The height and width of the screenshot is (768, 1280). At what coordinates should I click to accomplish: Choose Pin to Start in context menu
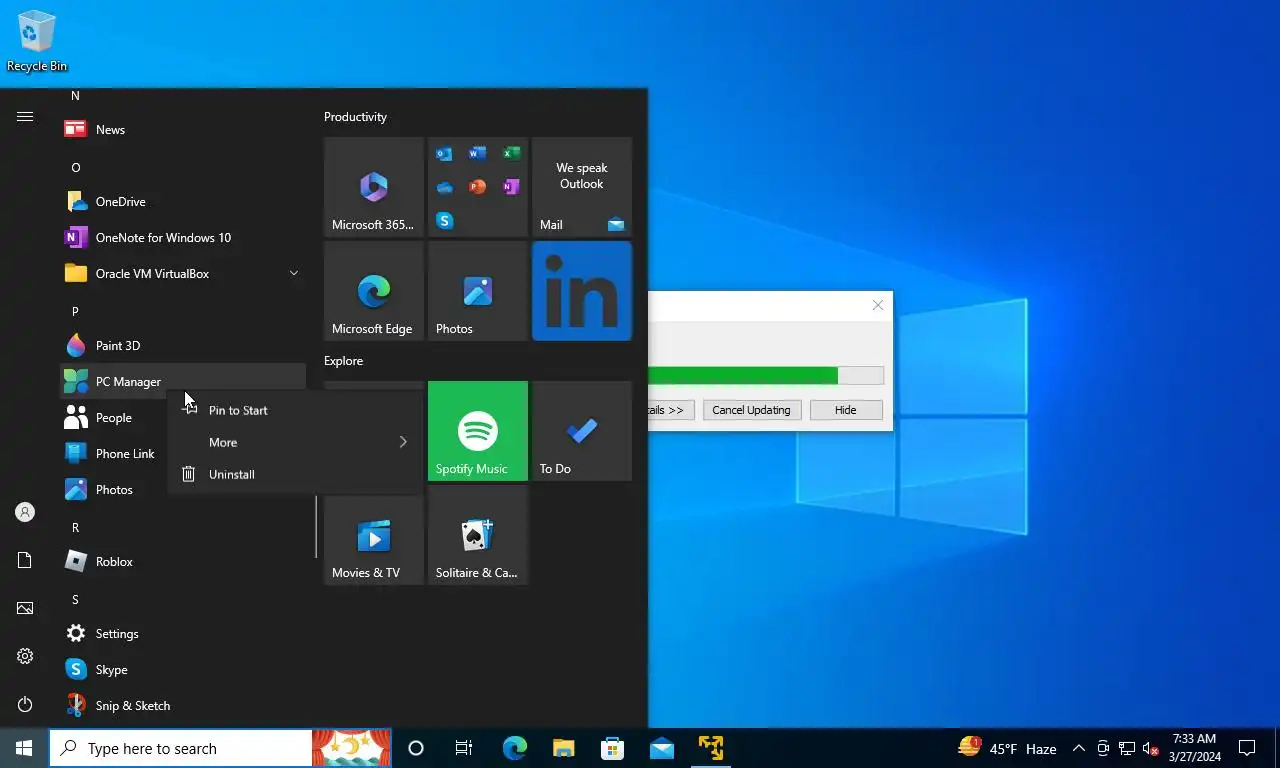294,410
